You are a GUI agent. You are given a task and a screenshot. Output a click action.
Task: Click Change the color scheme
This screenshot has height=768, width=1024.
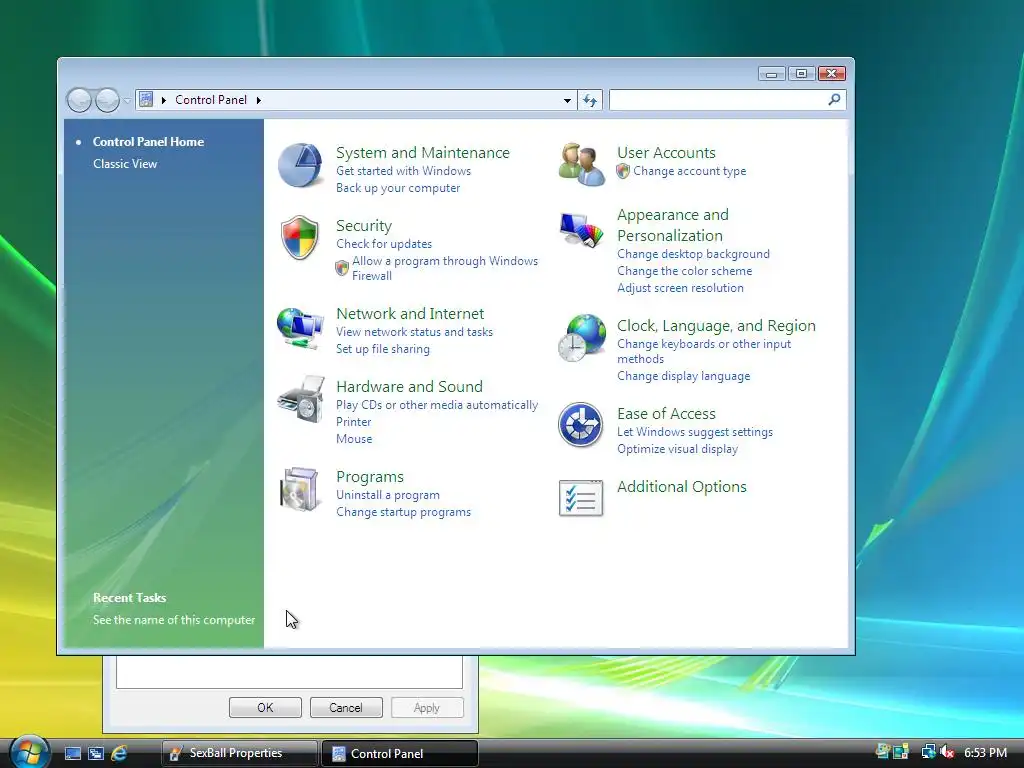pos(684,271)
